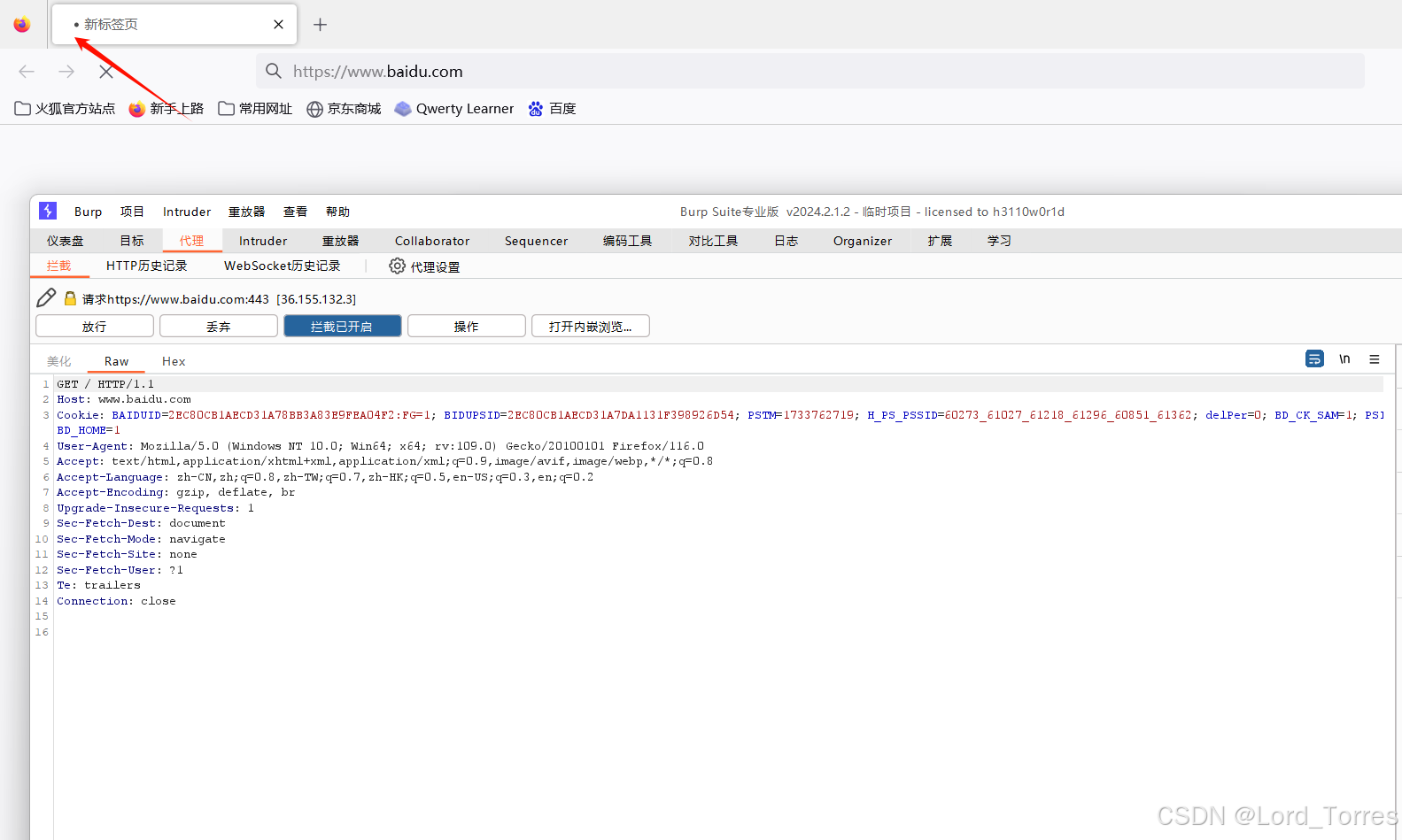Viewport: 1402px width, 840px height.
Task: Open the 操作 actions menu button
Action: tap(467, 327)
